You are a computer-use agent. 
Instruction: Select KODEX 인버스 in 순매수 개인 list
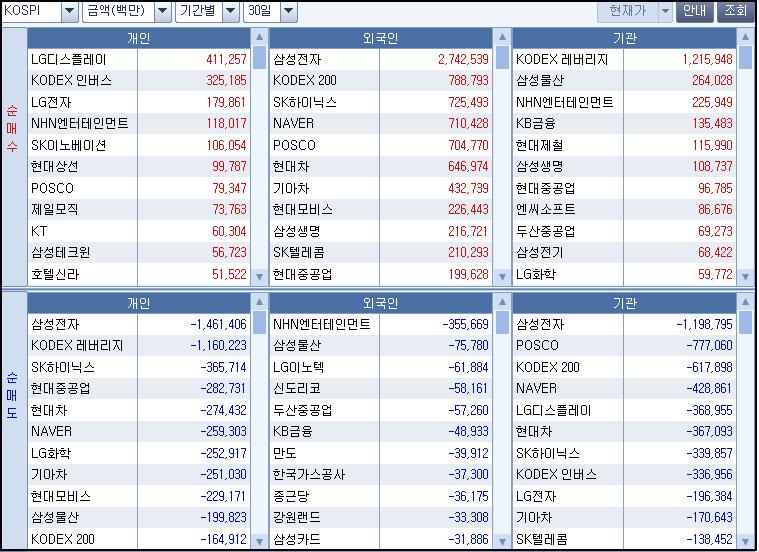click(x=71, y=80)
